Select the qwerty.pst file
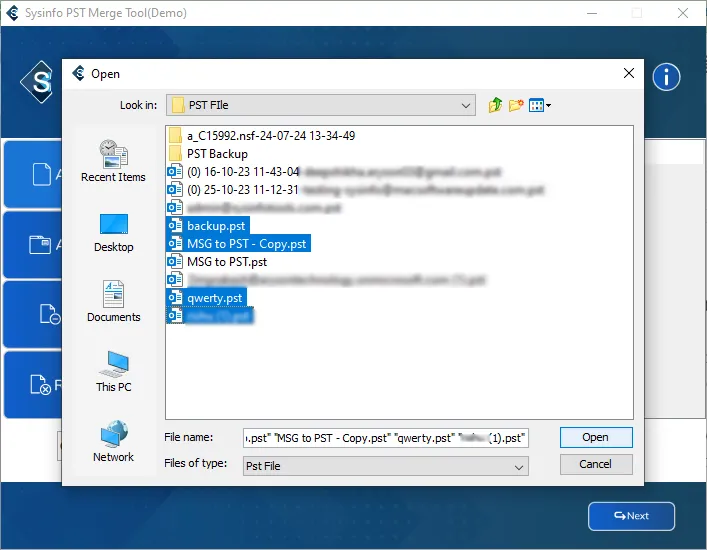Image resolution: width=707 pixels, height=550 pixels. [207, 298]
